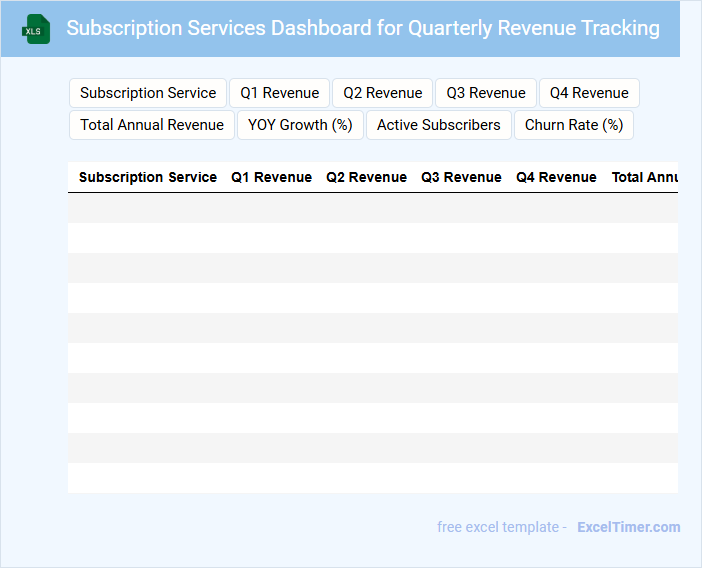
Task: Select the Q4 Revenue column header
Action: pyautogui.click(x=556, y=177)
